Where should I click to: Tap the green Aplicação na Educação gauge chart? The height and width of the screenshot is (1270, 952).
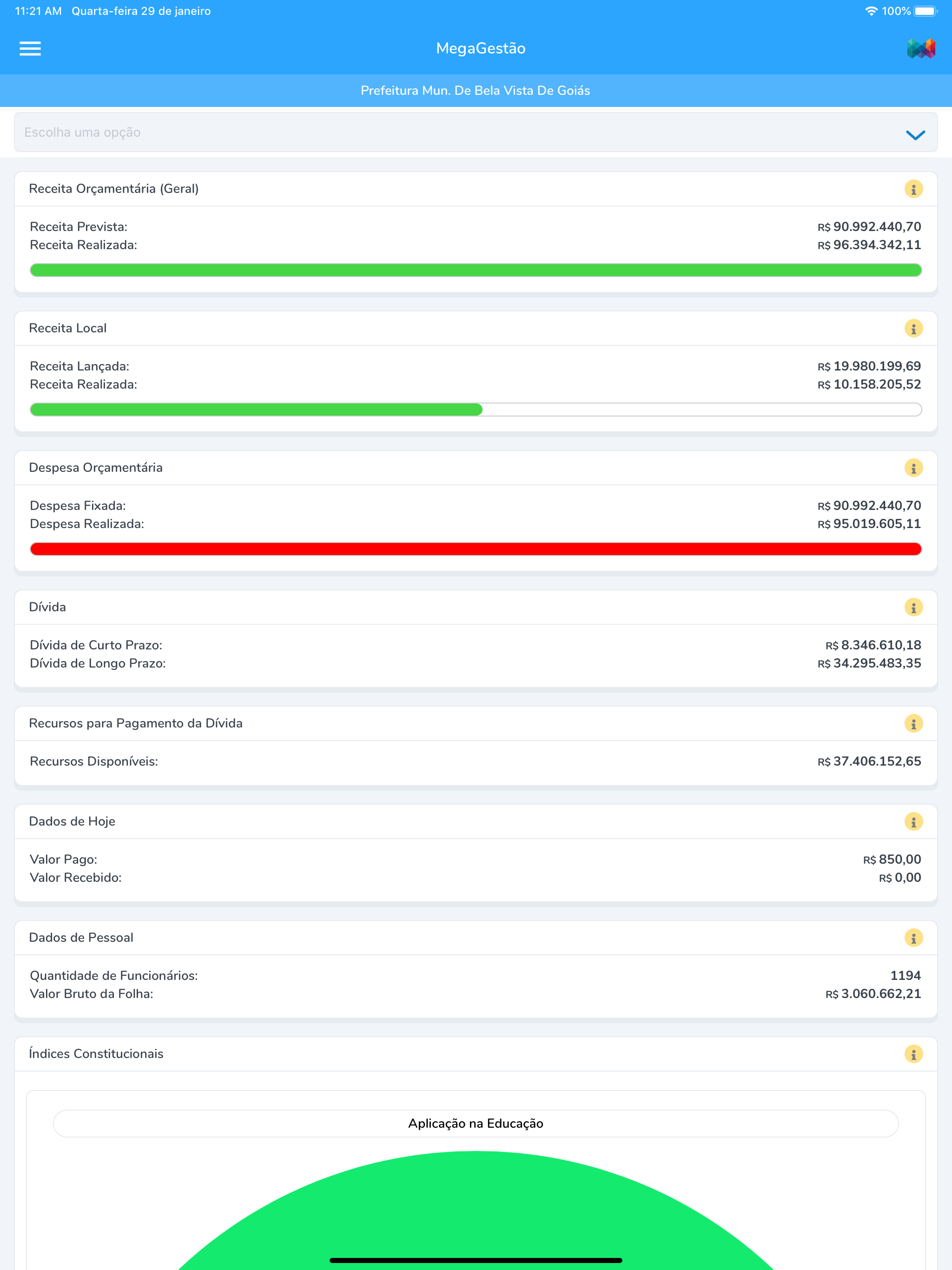tap(476, 1210)
